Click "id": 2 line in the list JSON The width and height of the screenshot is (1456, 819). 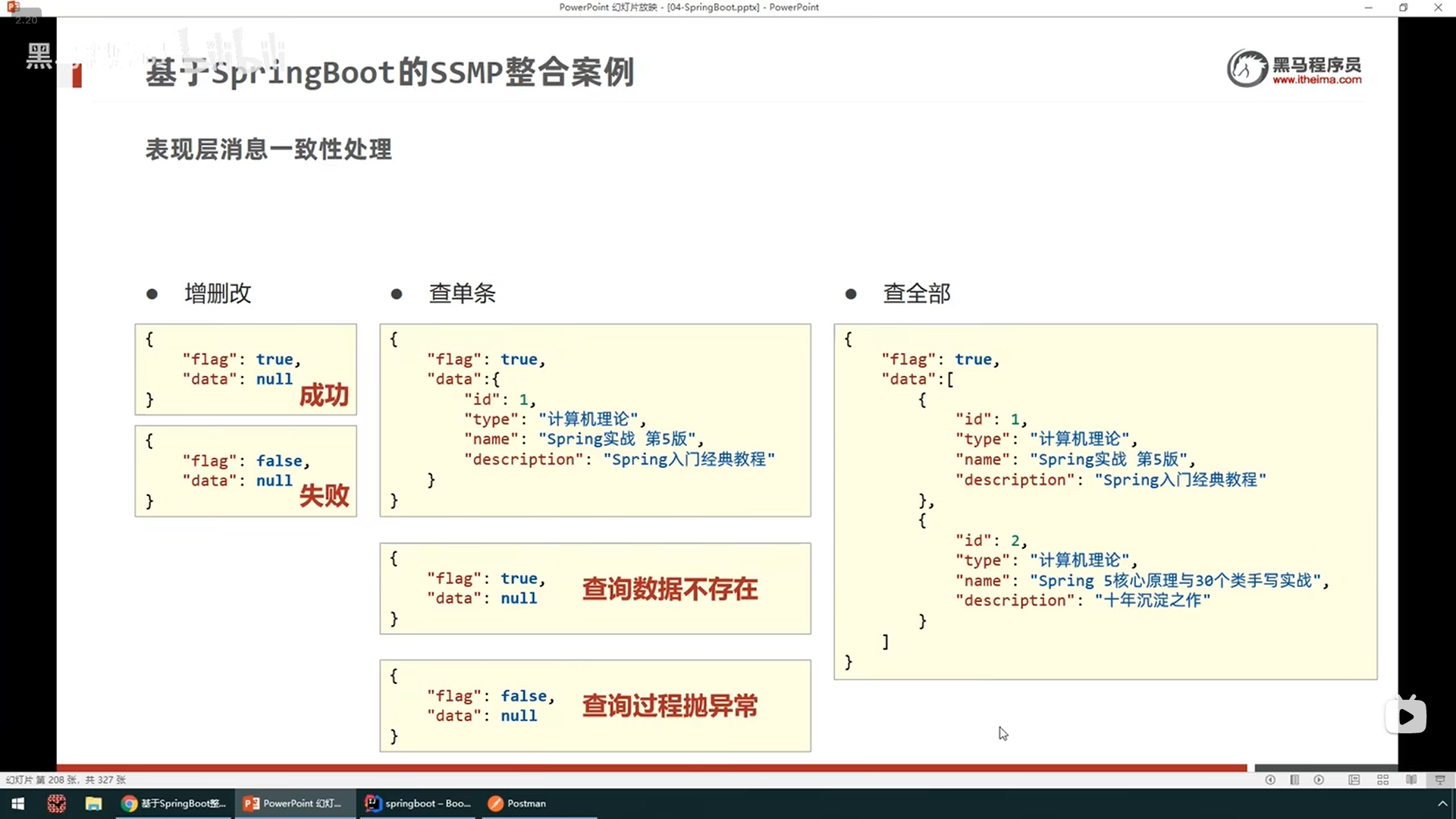(x=991, y=541)
